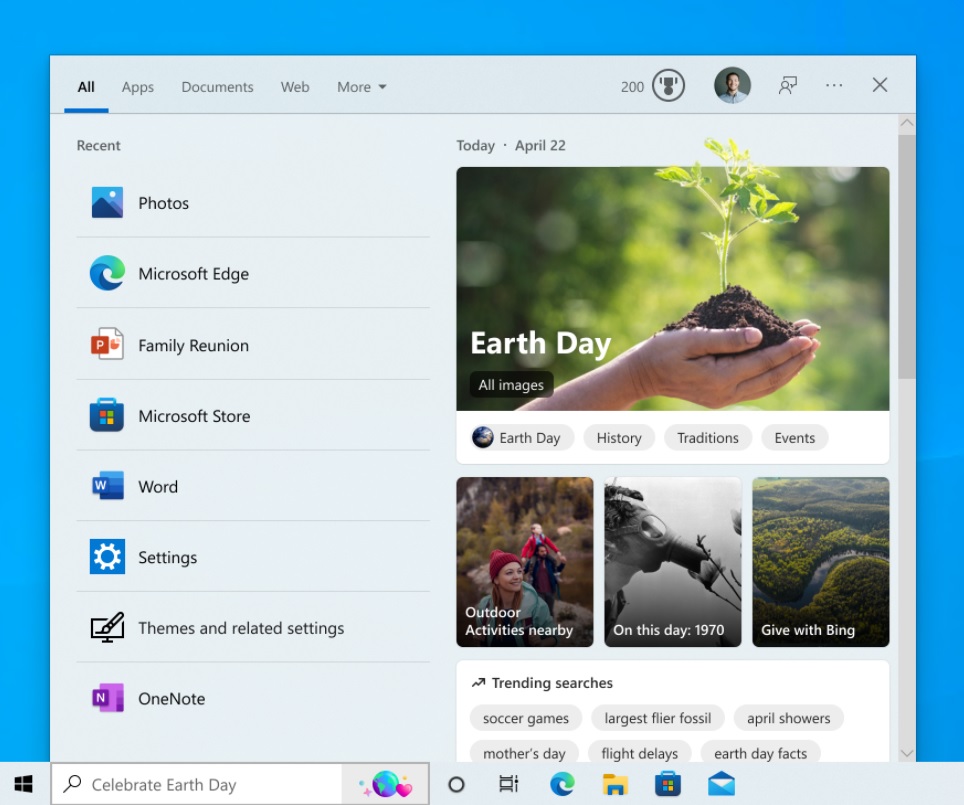Image resolution: width=964 pixels, height=805 pixels.
Task: Expand the More tab dropdown
Action: pos(361,87)
